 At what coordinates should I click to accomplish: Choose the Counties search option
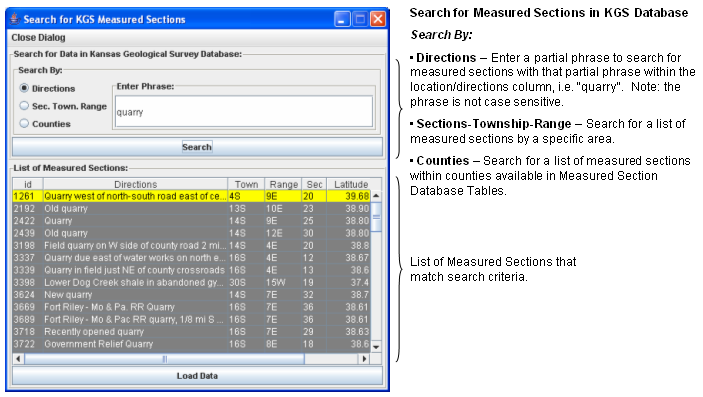point(24,123)
